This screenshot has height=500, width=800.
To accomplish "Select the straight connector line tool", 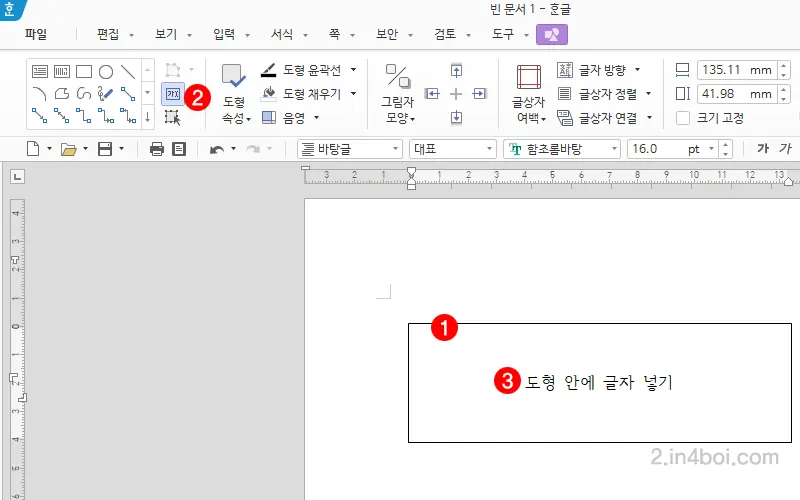I will [128, 93].
